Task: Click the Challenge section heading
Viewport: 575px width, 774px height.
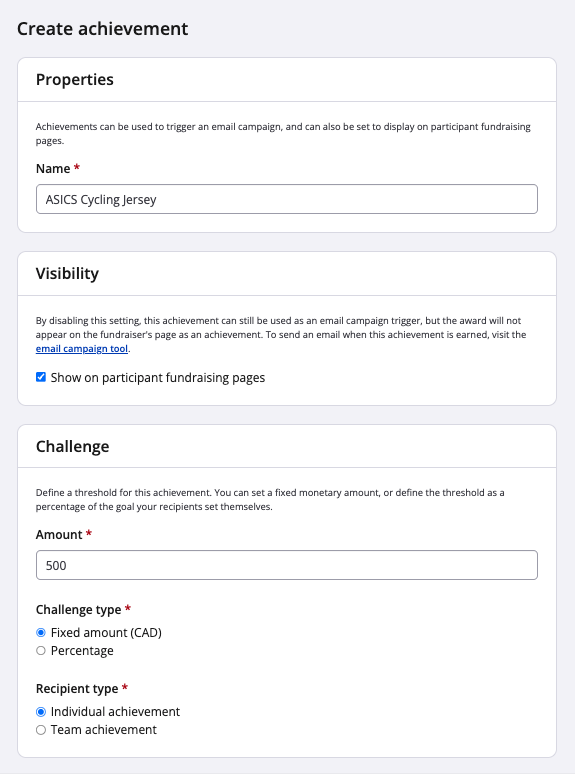Action: (73, 446)
